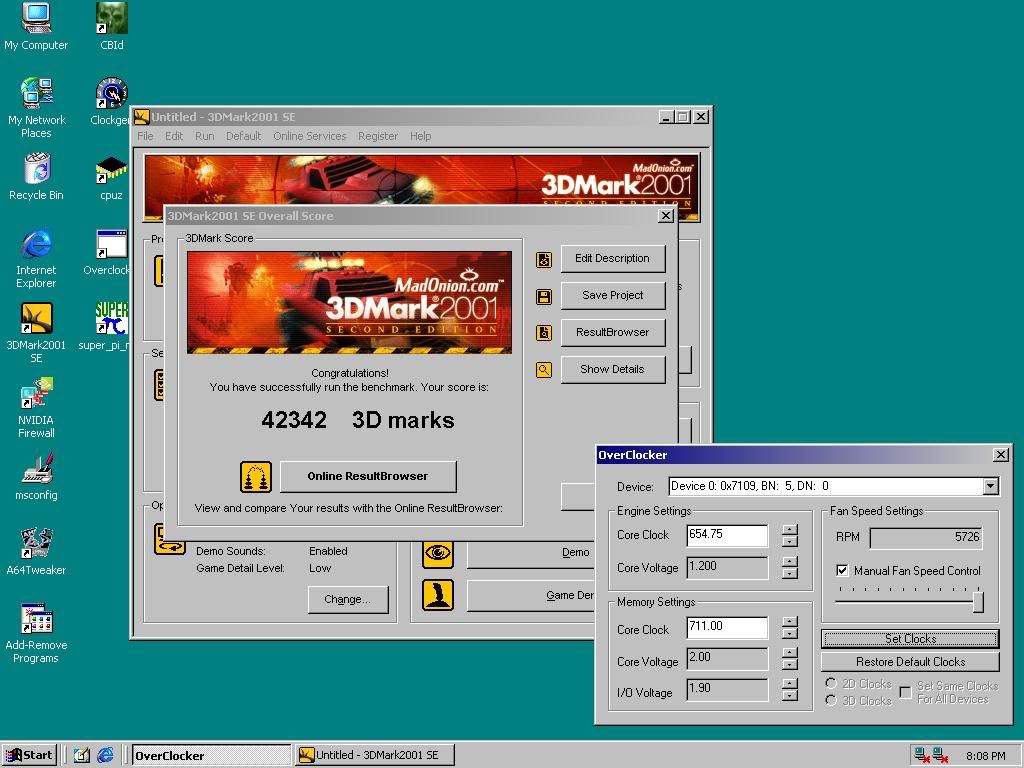This screenshot has height=768, width=1024.
Task: Launch the cpuz desktop shortcut
Action: click(x=111, y=178)
